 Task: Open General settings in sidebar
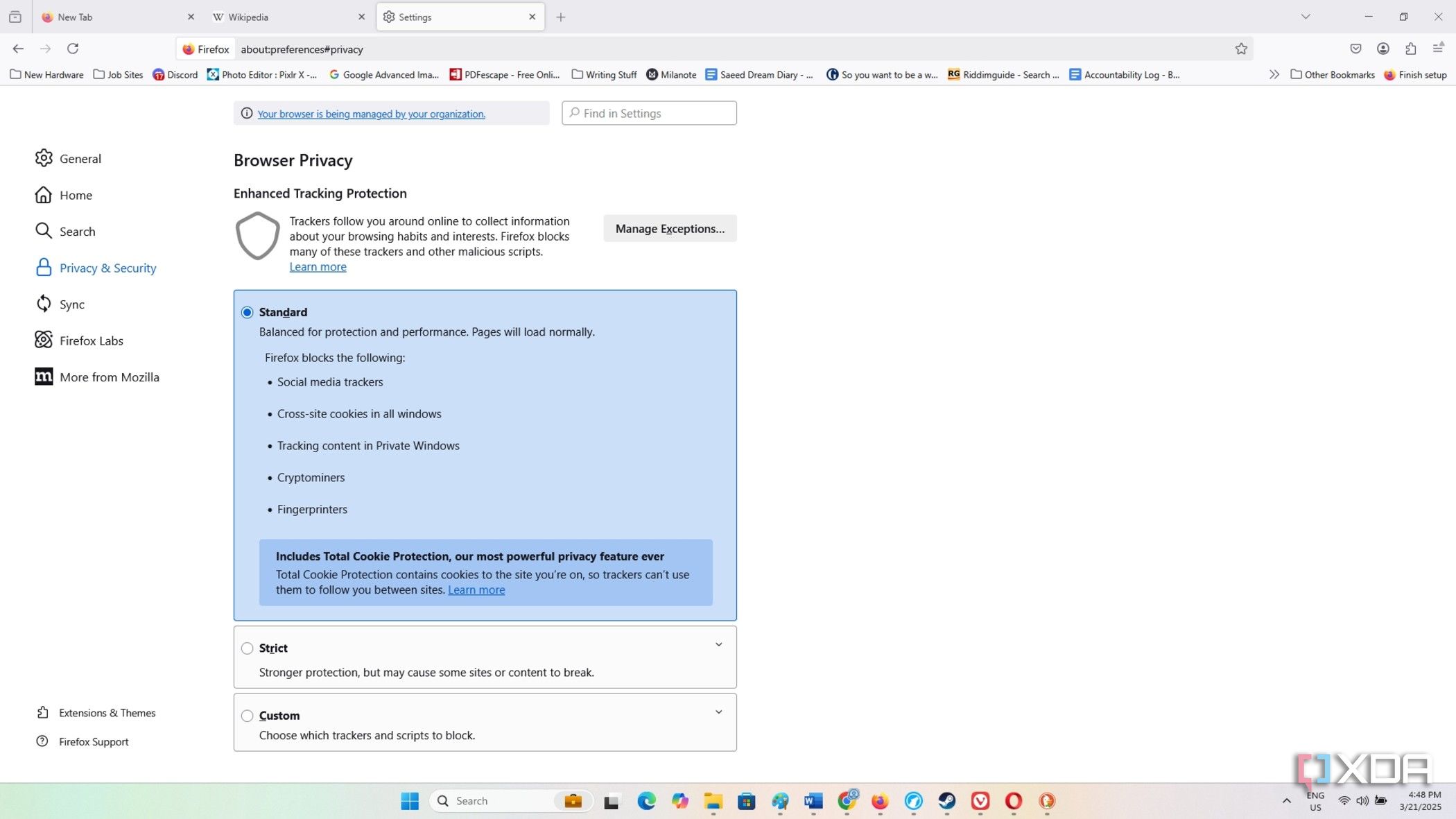coord(68,158)
